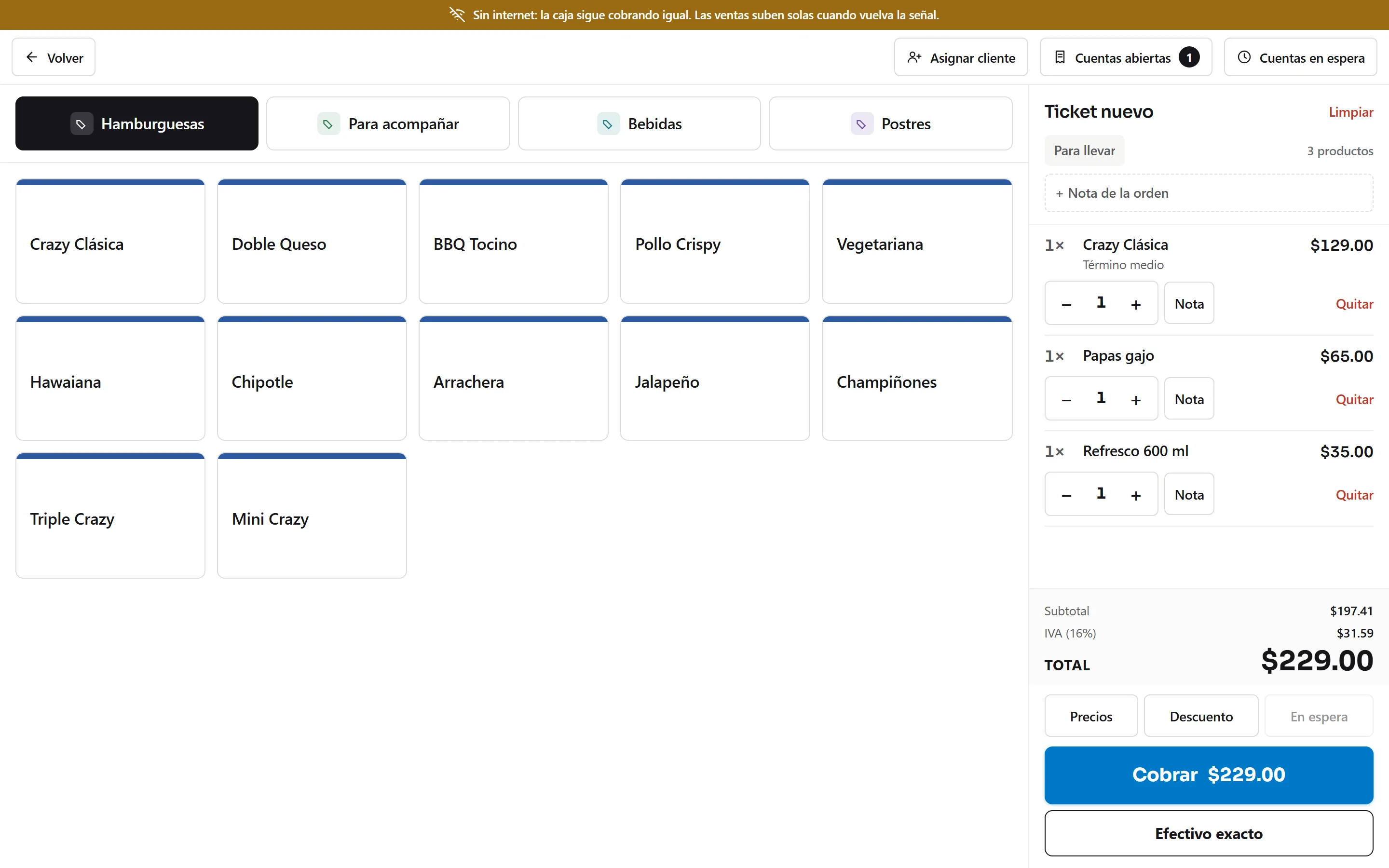The width and height of the screenshot is (1389, 868).
Task: Add Chipotle burger
Action: 312,379
